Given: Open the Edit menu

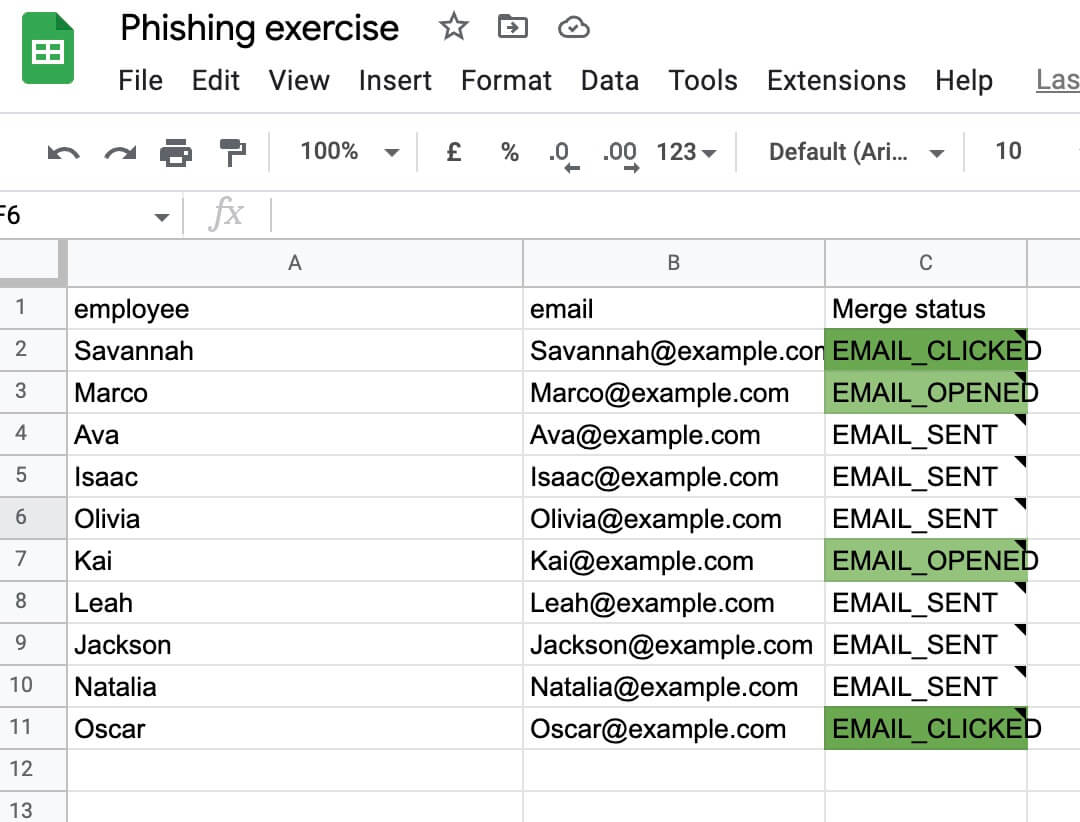Looking at the screenshot, I should click(216, 81).
